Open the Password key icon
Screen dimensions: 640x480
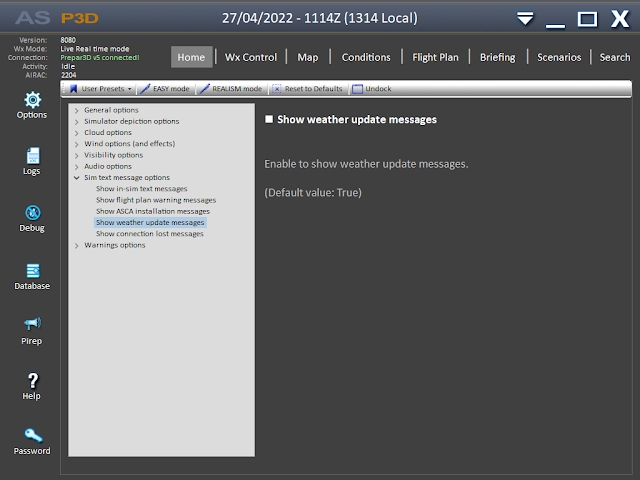(x=31, y=437)
